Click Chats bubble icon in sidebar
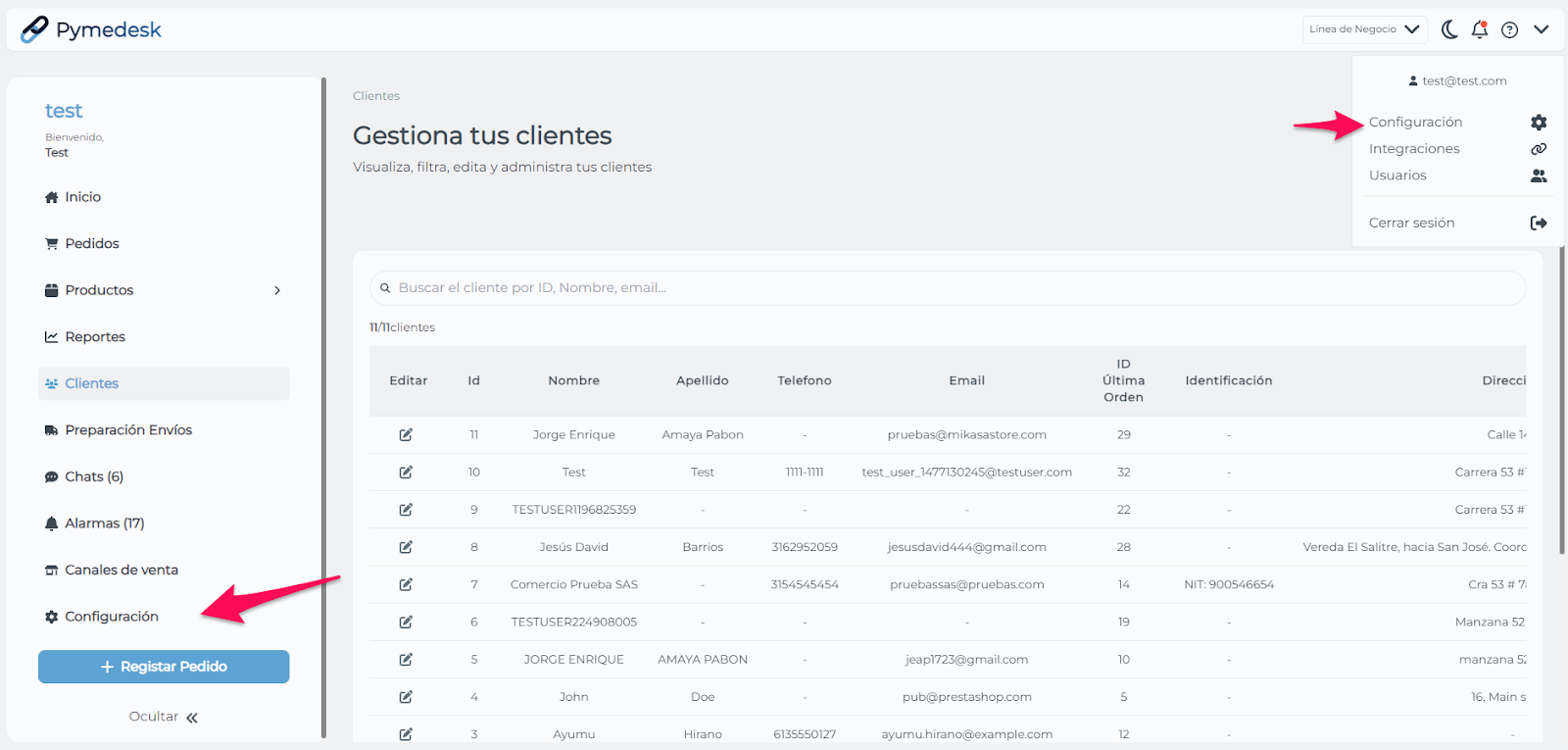1568x750 pixels. (x=52, y=477)
